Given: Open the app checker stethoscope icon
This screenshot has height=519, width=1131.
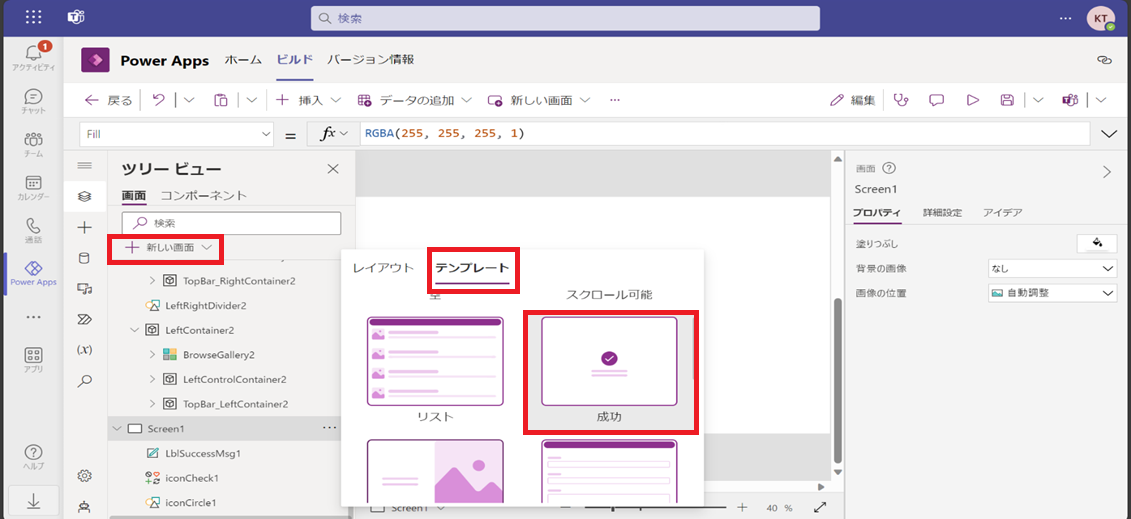Looking at the screenshot, I should (x=900, y=100).
